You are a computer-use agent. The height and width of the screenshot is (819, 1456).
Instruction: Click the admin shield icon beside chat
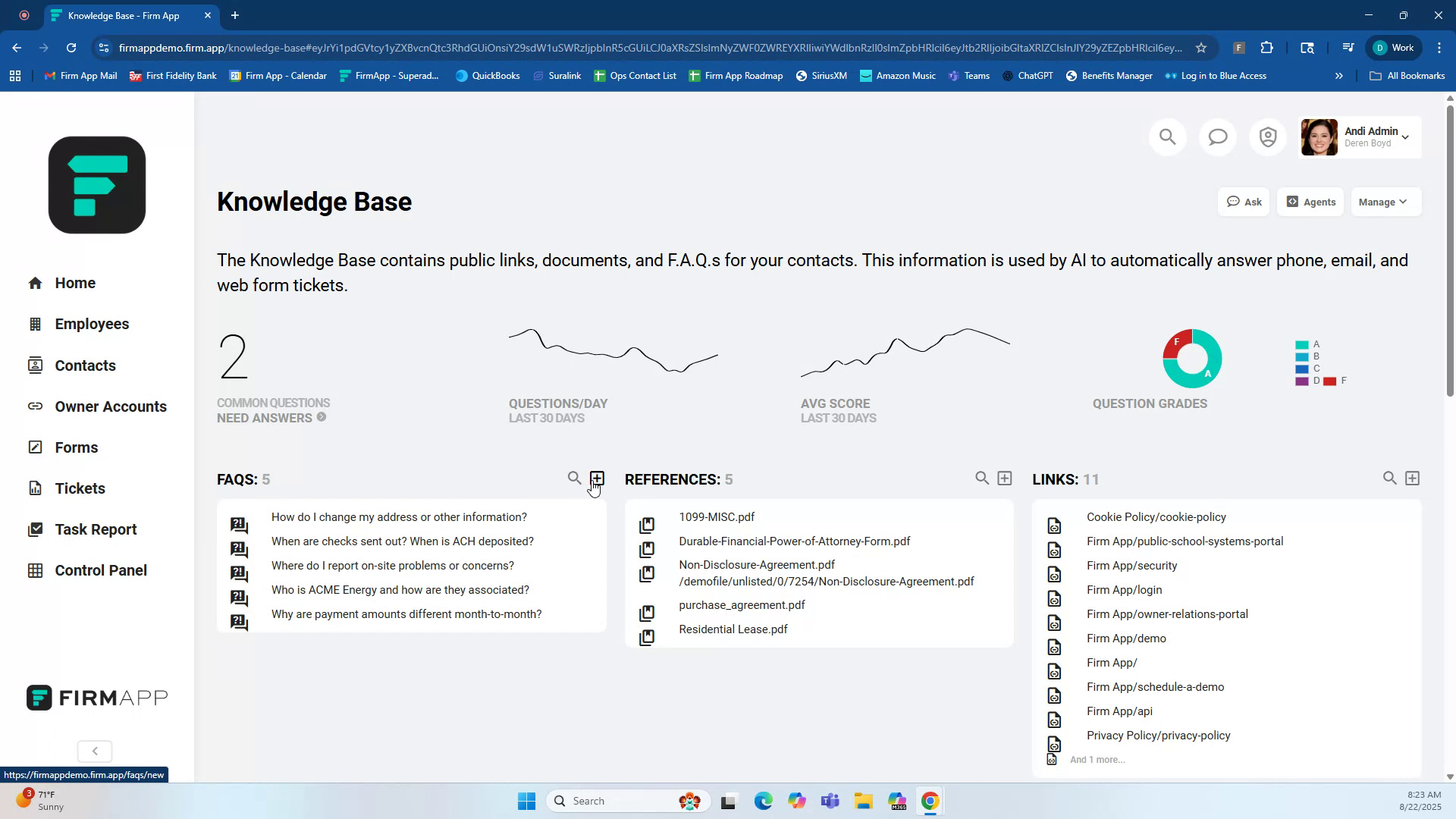[1268, 136]
